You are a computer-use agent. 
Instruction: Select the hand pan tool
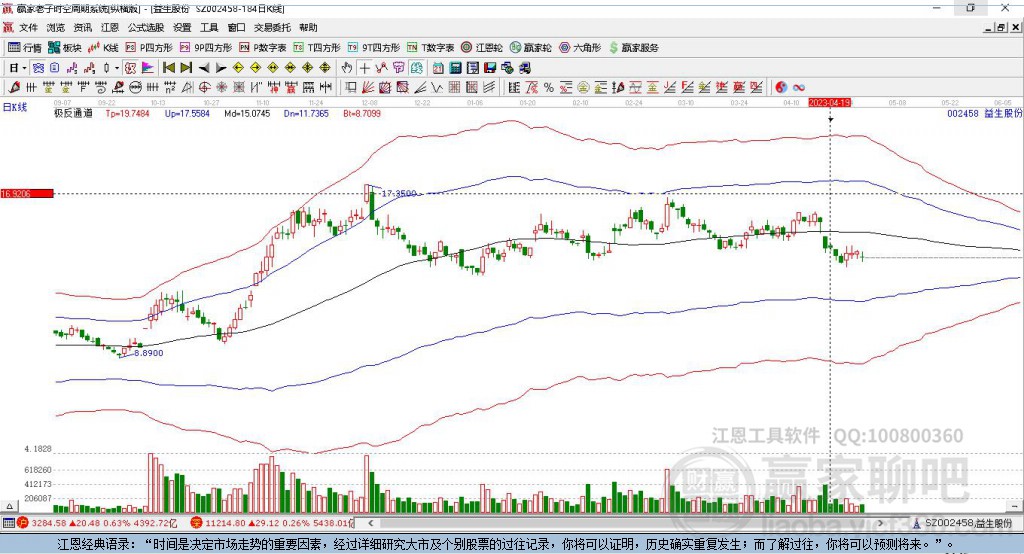tap(347, 68)
